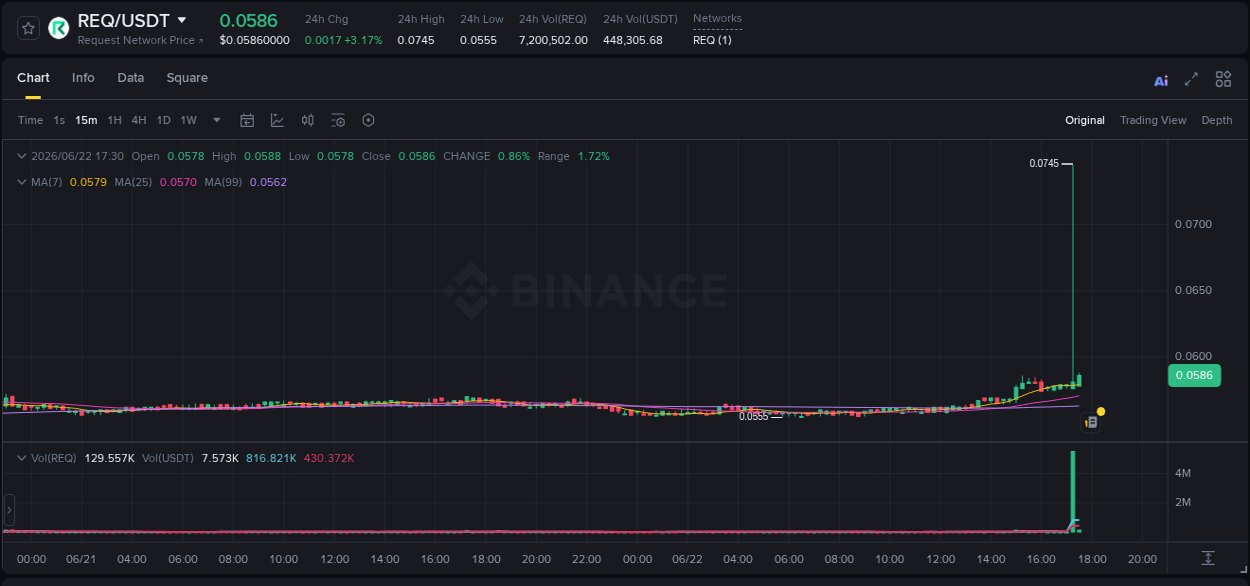
Task: Open the go-to-date calendar icon
Action: point(247,120)
